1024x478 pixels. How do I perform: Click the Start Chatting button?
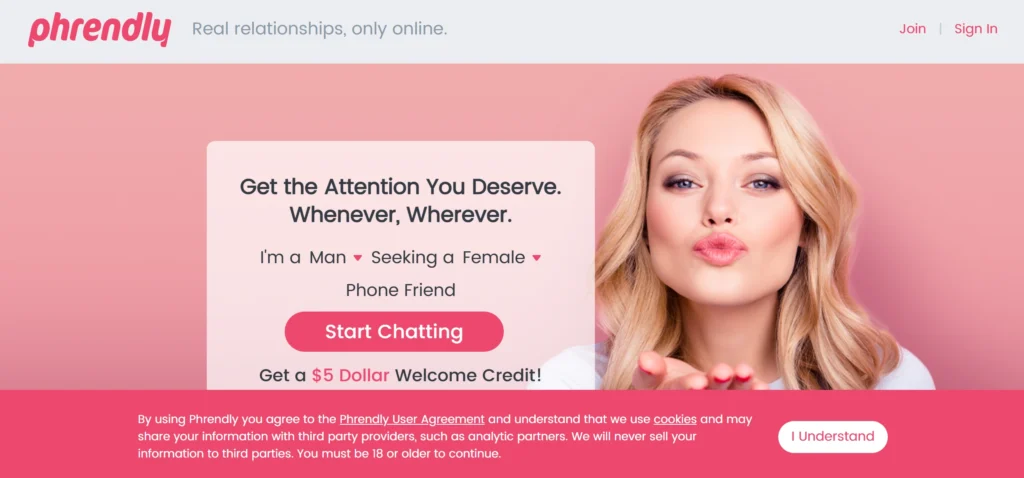(x=394, y=331)
